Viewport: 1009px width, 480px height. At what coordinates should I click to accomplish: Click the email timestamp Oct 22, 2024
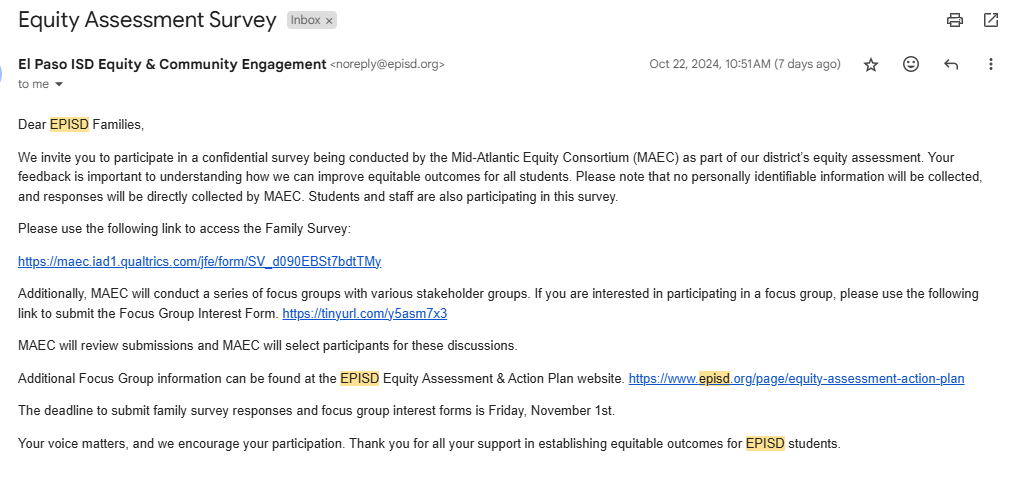[745, 64]
